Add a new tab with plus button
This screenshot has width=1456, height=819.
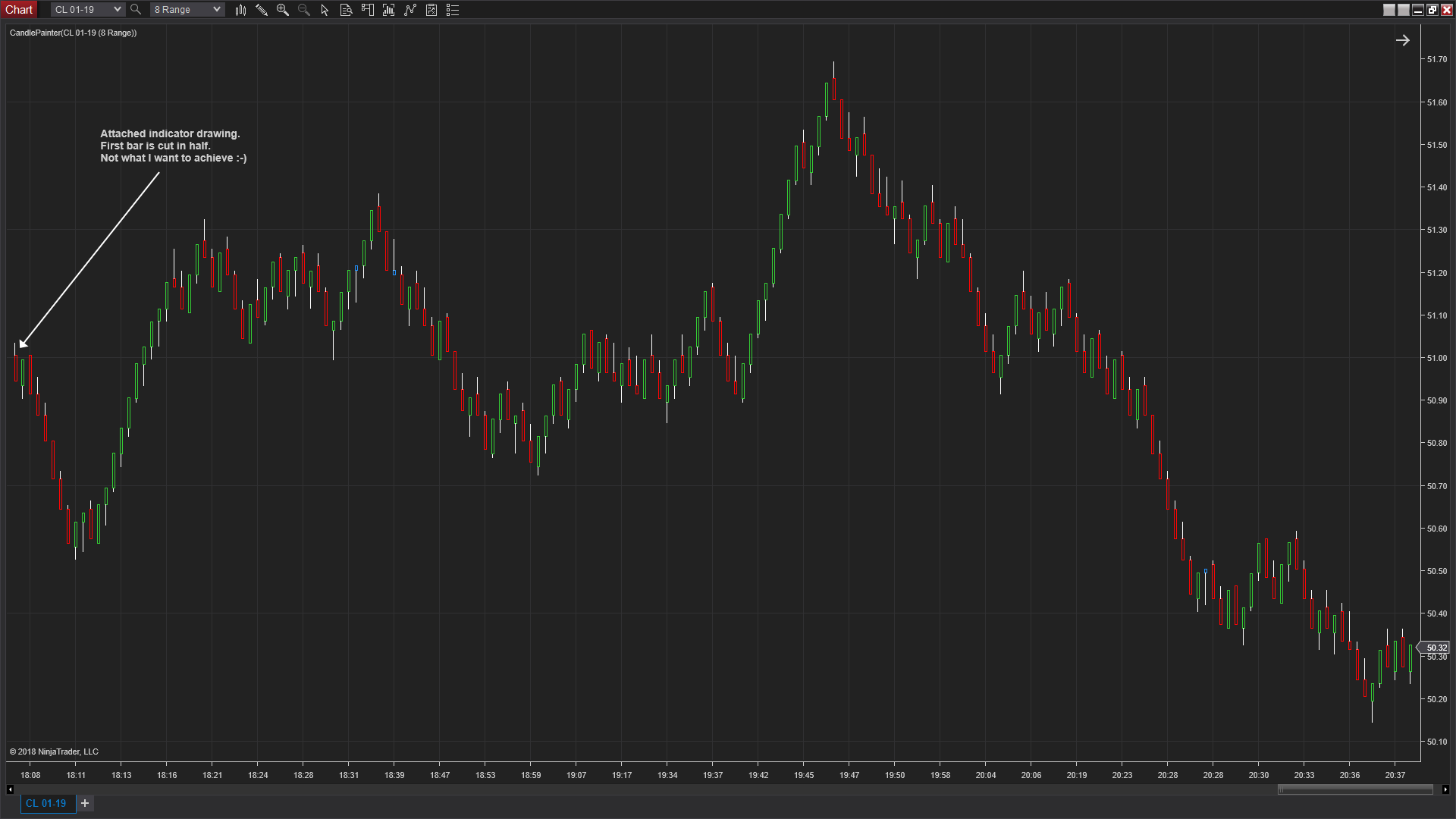(85, 803)
